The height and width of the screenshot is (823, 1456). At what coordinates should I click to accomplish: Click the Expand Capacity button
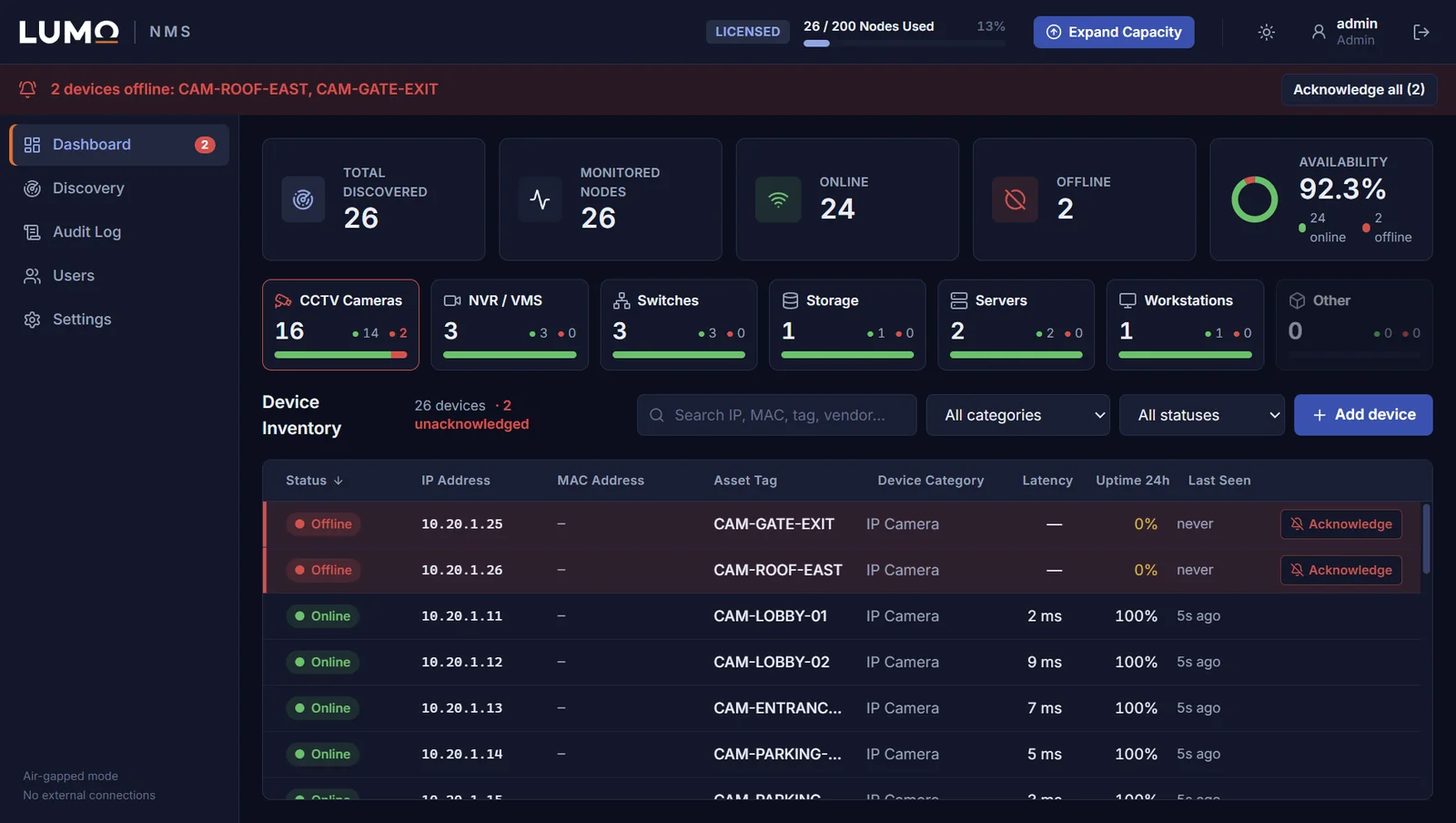pos(1114,32)
